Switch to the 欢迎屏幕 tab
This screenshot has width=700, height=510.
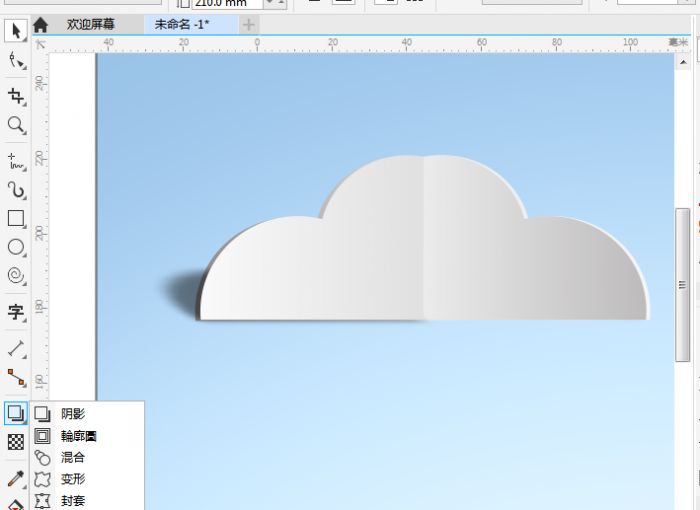(x=92, y=24)
